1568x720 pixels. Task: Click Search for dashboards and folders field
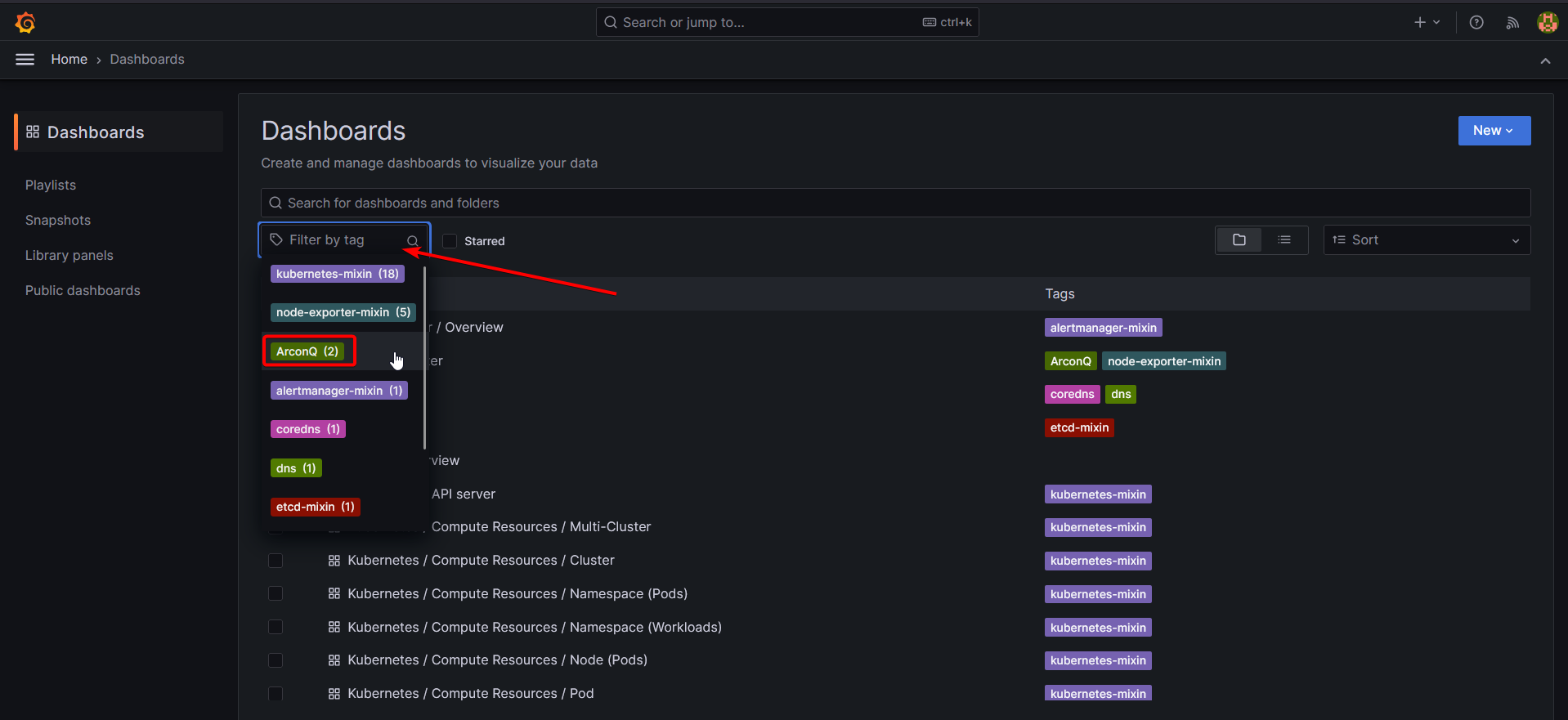pyautogui.click(x=895, y=203)
